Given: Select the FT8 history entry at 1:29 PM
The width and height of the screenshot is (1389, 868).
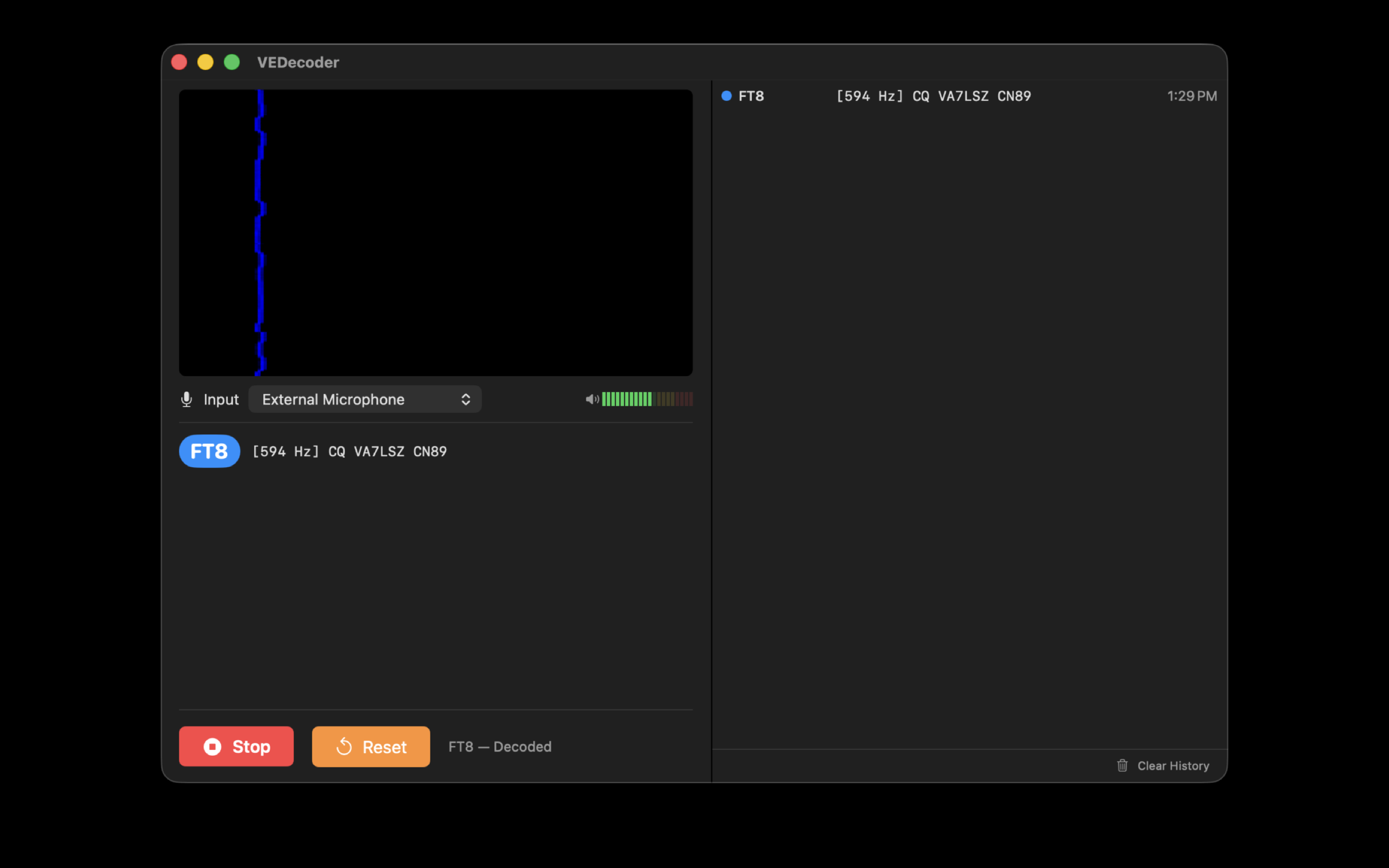Looking at the screenshot, I should (970, 96).
